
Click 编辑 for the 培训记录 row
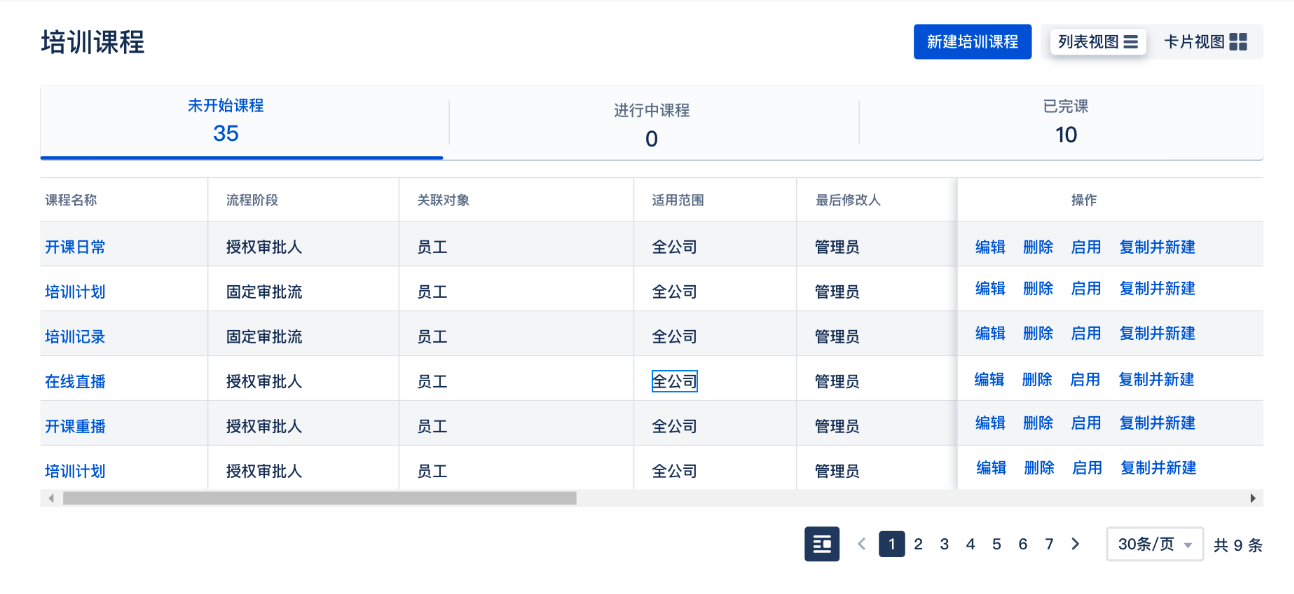tap(990, 333)
